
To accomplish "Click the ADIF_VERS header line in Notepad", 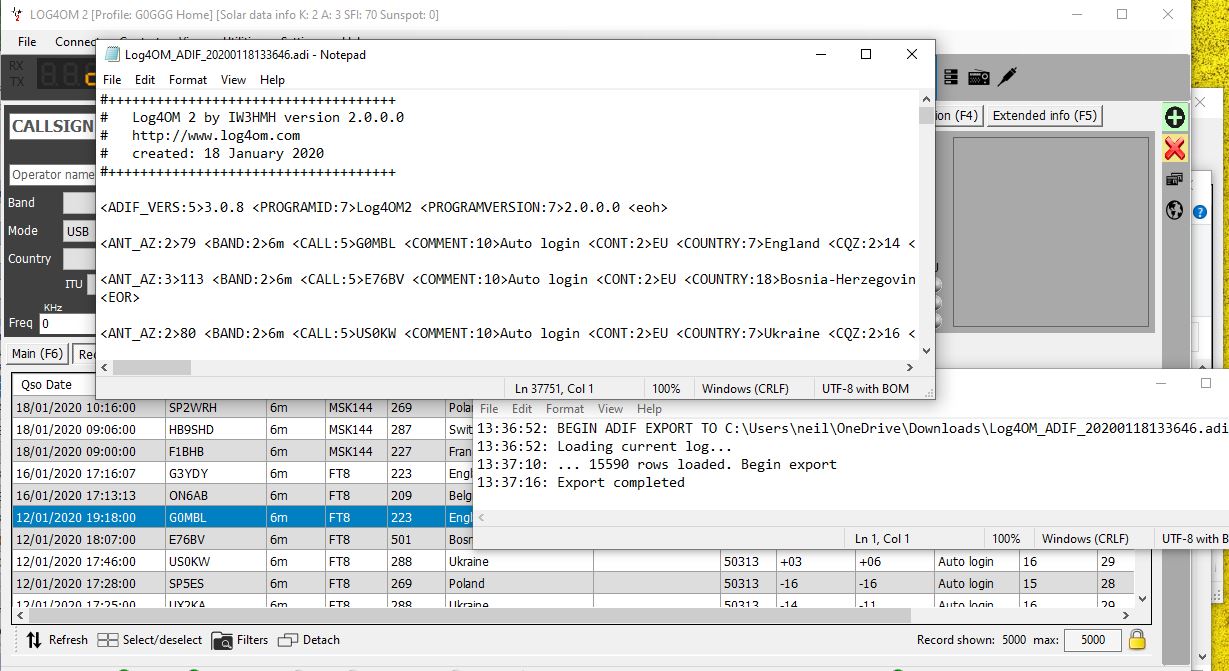I will [x=384, y=208].
